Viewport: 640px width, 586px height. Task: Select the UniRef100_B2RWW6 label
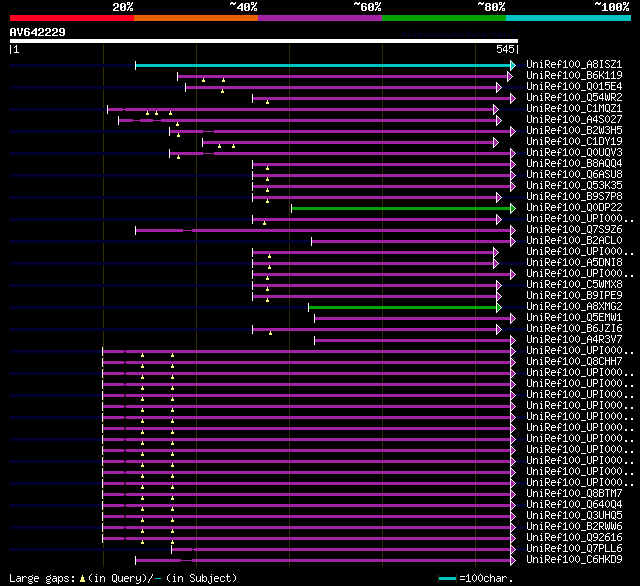tap(574, 527)
